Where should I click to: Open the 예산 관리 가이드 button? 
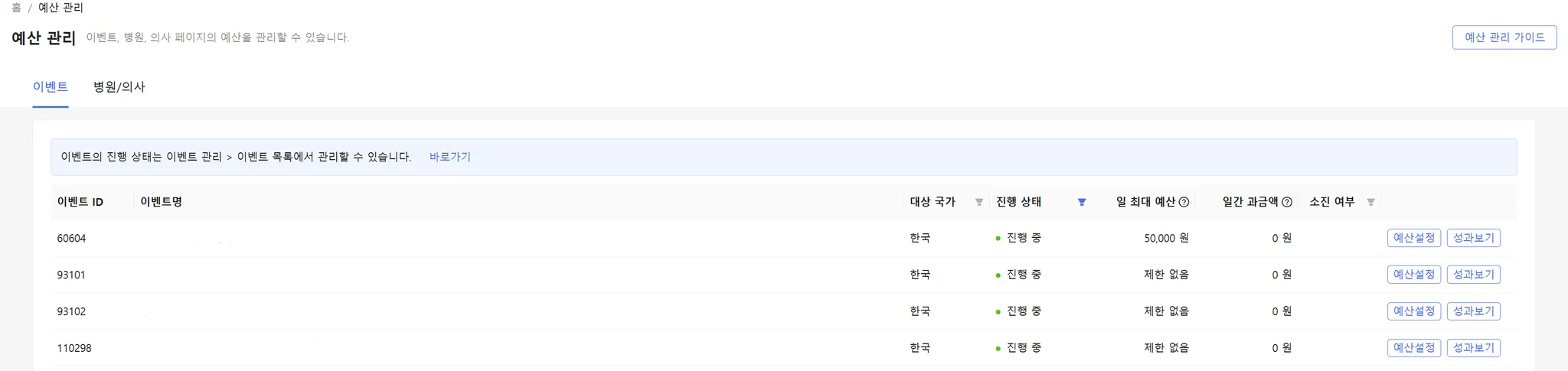point(1504,37)
